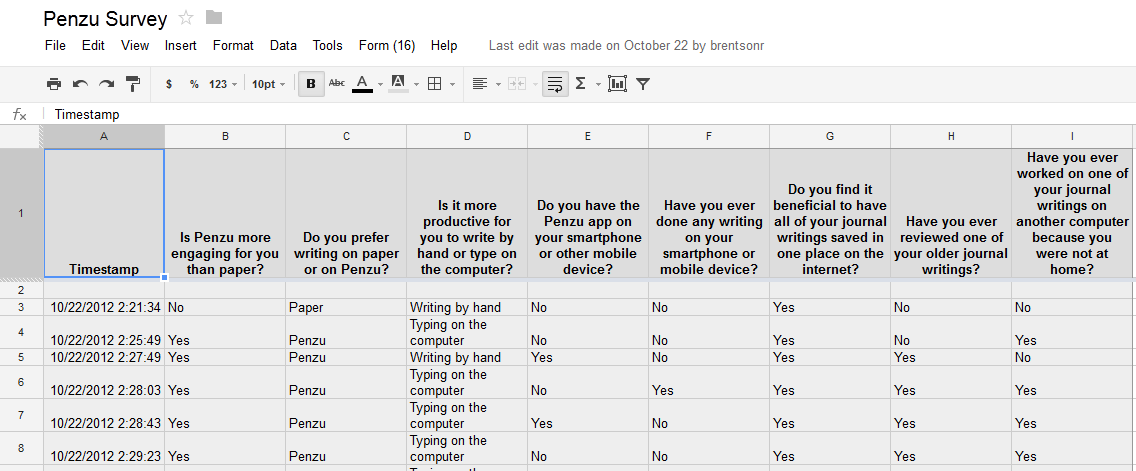This screenshot has height=471, width=1136.
Task: Click 'Is Penzu more engaging' header cell
Action: [225, 213]
